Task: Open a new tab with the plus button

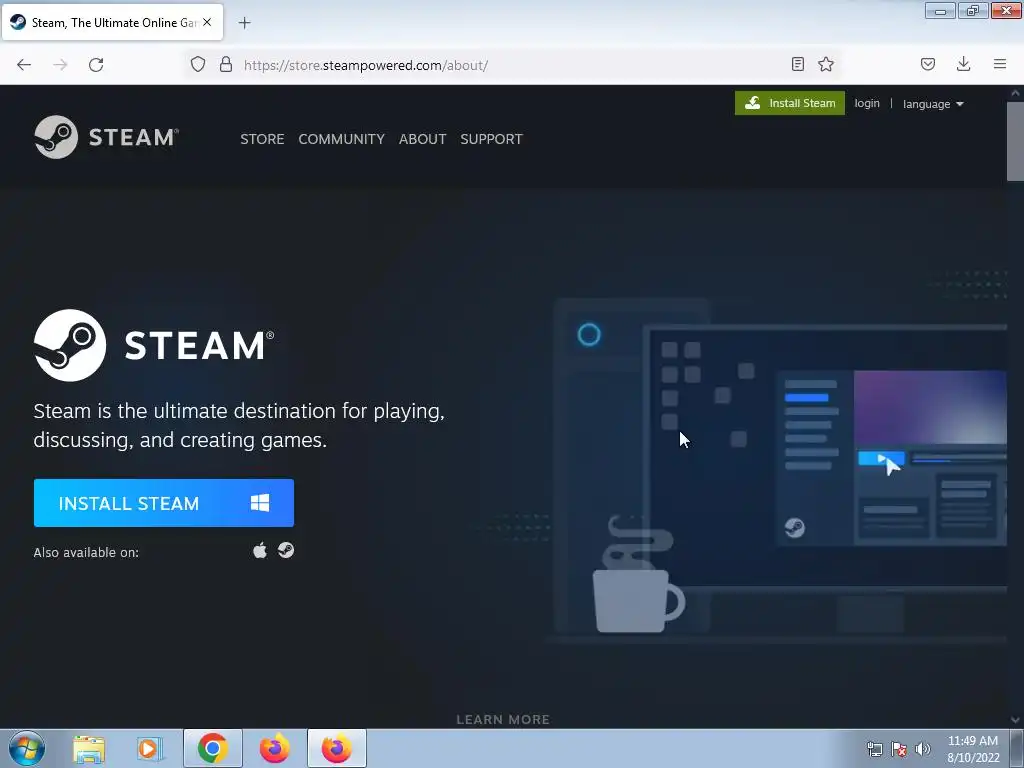Action: click(x=244, y=23)
